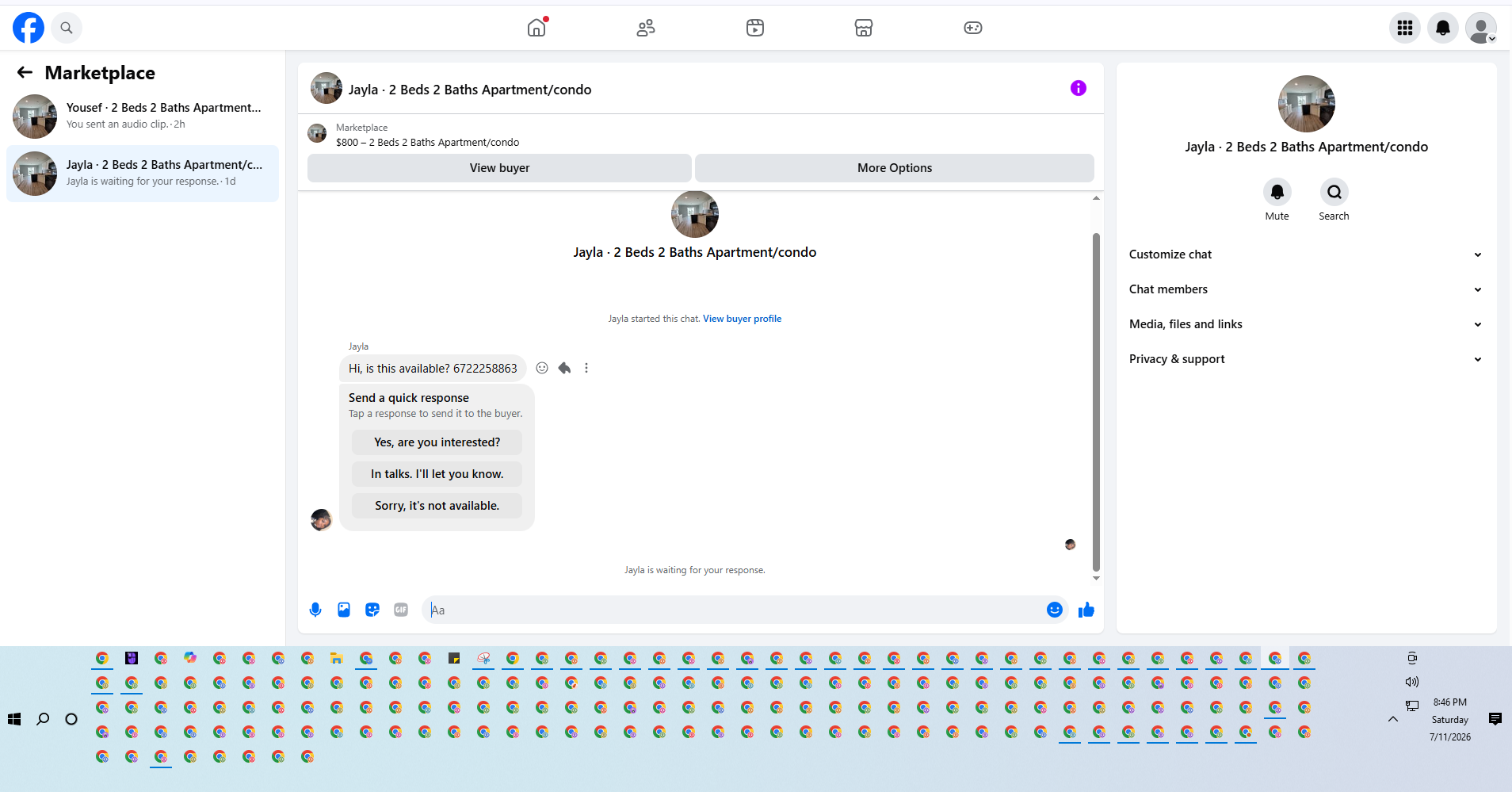The height and width of the screenshot is (792, 1512).
Task: Click Jayla's apartment photo in right panel
Action: 1307,104
